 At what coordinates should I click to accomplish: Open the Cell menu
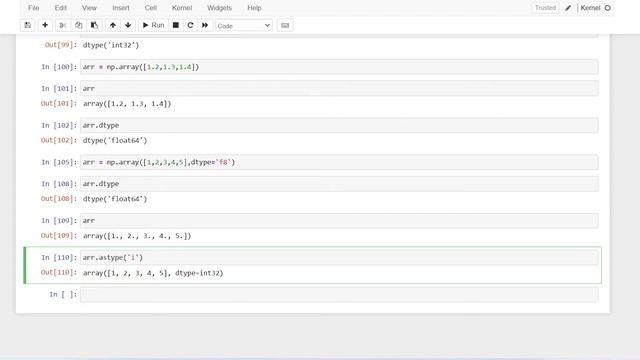click(x=151, y=8)
